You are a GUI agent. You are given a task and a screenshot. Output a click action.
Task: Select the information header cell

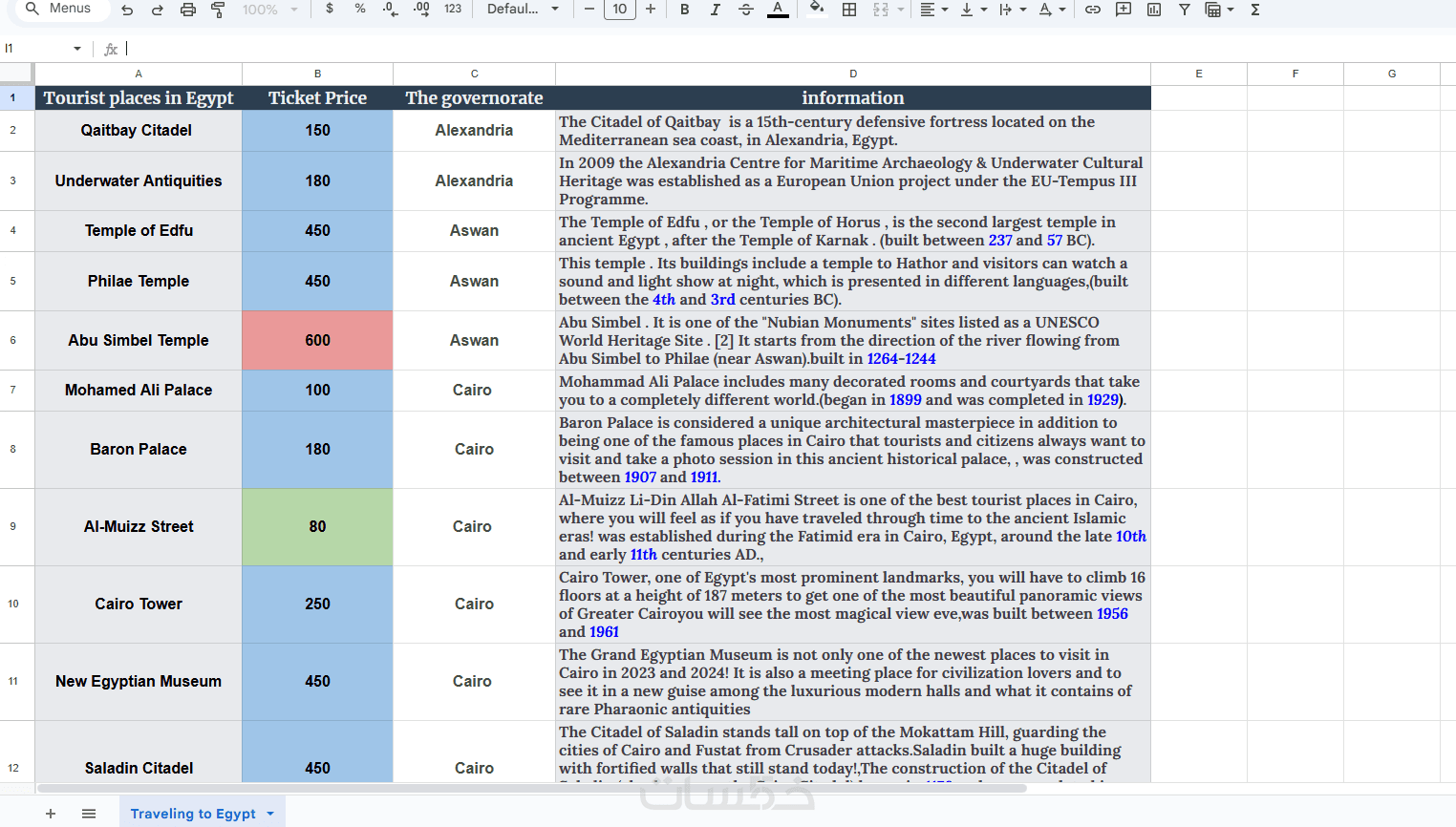[853, 97]
